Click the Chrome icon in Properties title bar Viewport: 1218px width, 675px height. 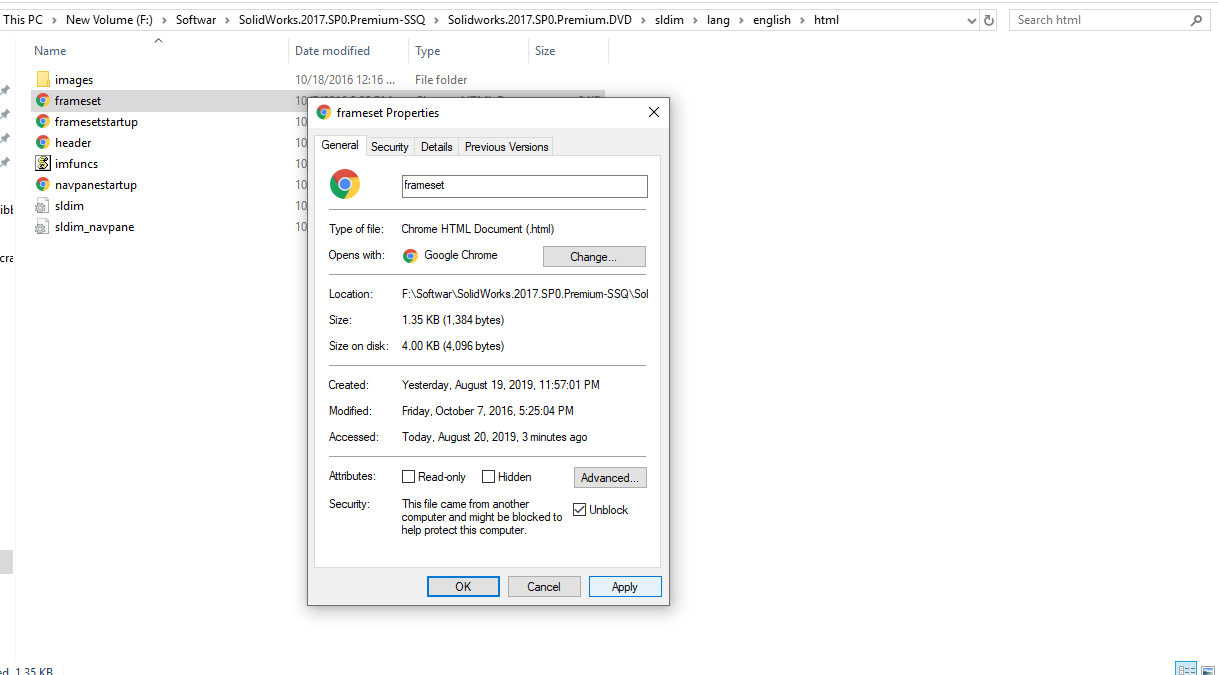click(324, 113)
